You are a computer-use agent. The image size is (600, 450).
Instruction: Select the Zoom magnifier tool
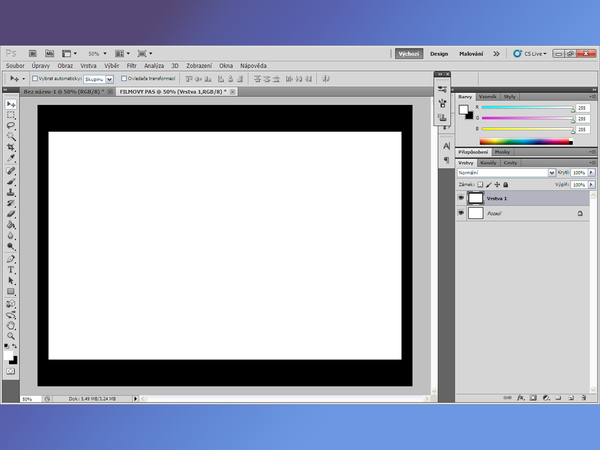11,336
